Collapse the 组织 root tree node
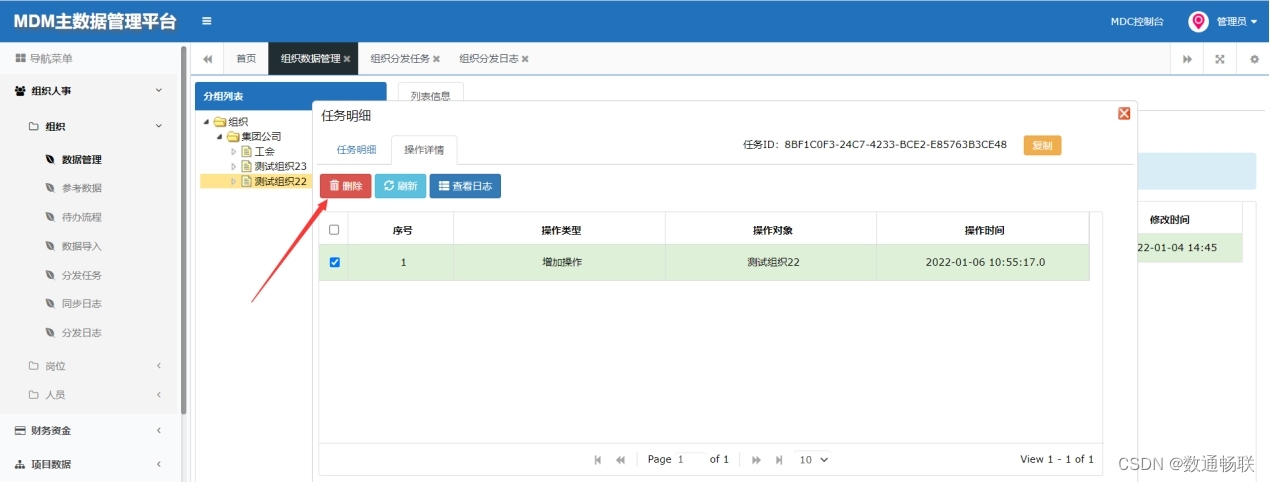 (x=207, y=122)
